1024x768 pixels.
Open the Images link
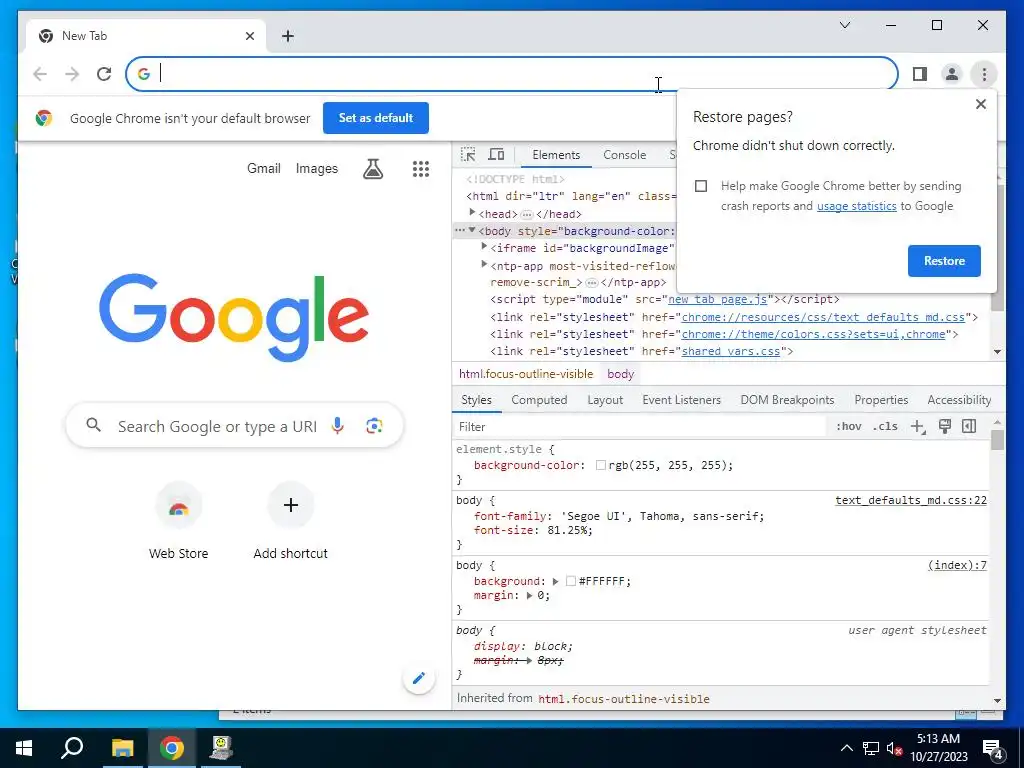(317, 168)
